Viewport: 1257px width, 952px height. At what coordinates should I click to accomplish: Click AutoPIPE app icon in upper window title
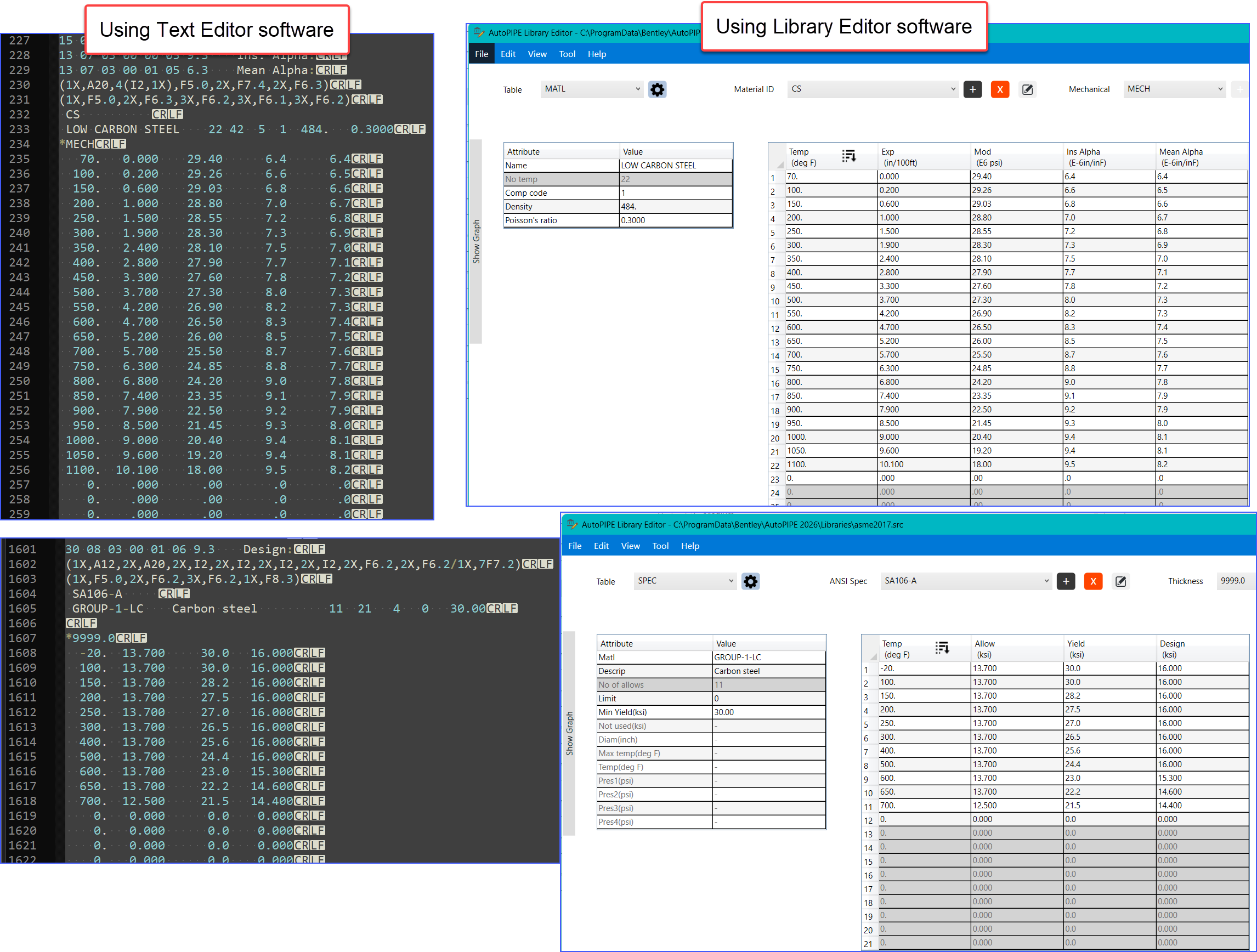(478, 32)
